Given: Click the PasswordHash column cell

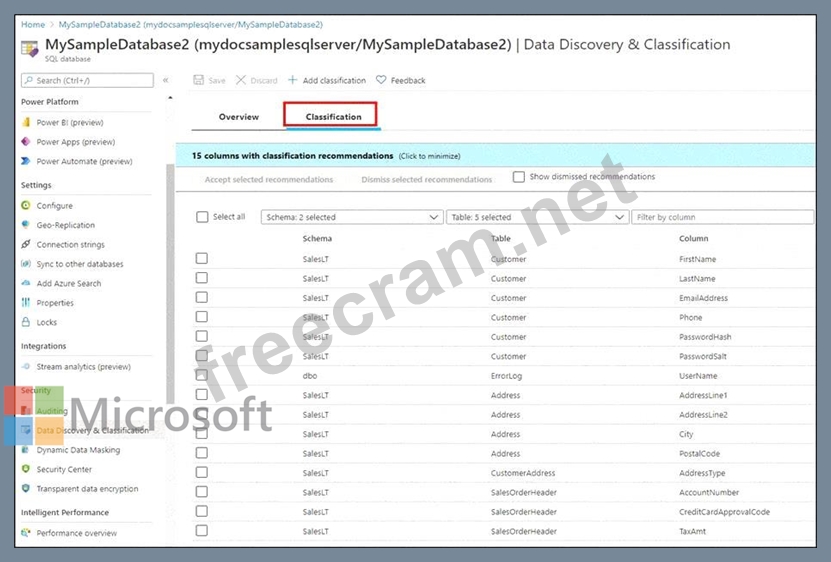Looking at the screenshot, I should tap(705, 337).
